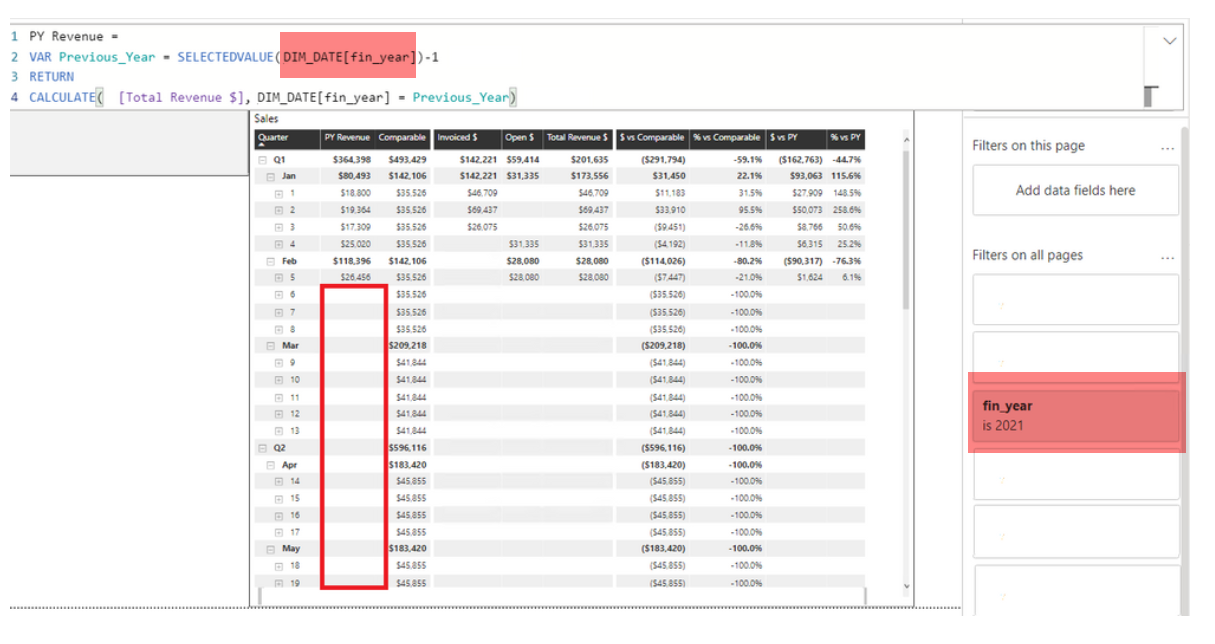1215x644 pixels.
Task: Select the $19,364 cell
Action: point(355,210)
